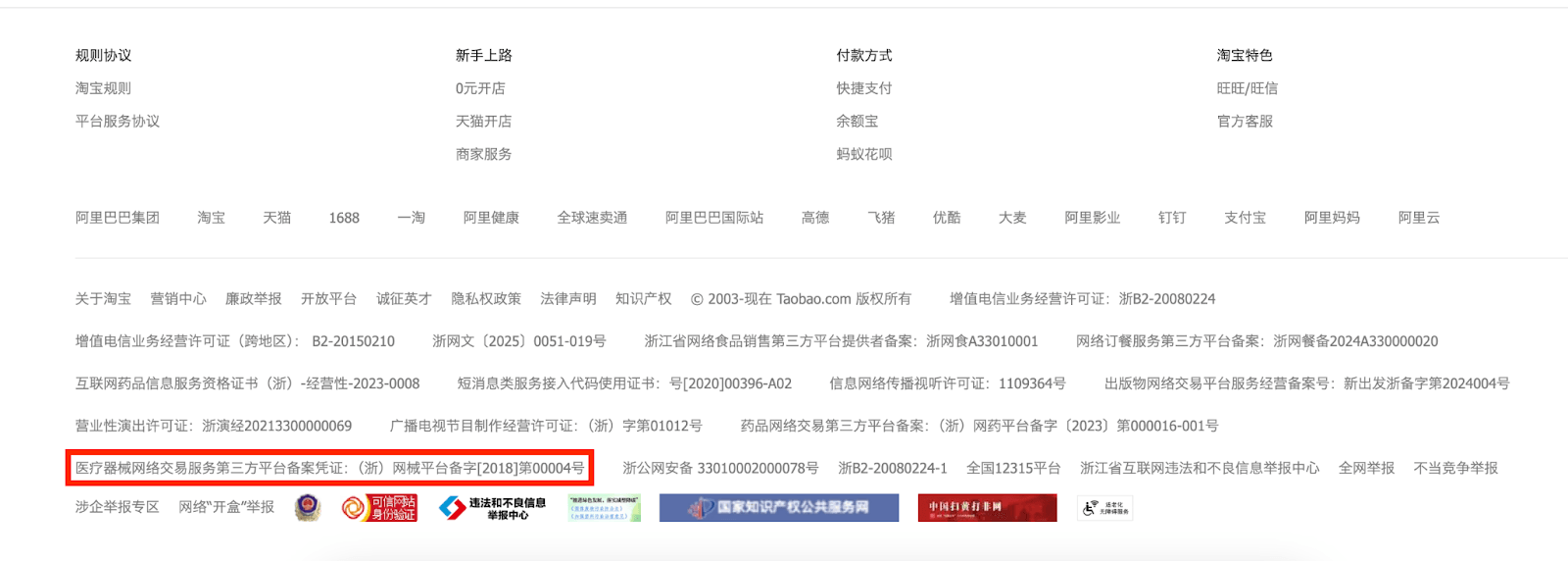Open the 淘宝规则 link
The height and width of the screenshot is (561, 1568).
[103, 88]
